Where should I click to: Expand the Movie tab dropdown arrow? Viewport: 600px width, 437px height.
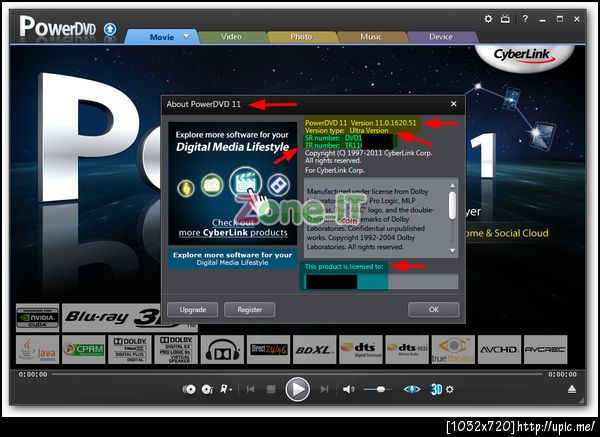click(186, 36)
